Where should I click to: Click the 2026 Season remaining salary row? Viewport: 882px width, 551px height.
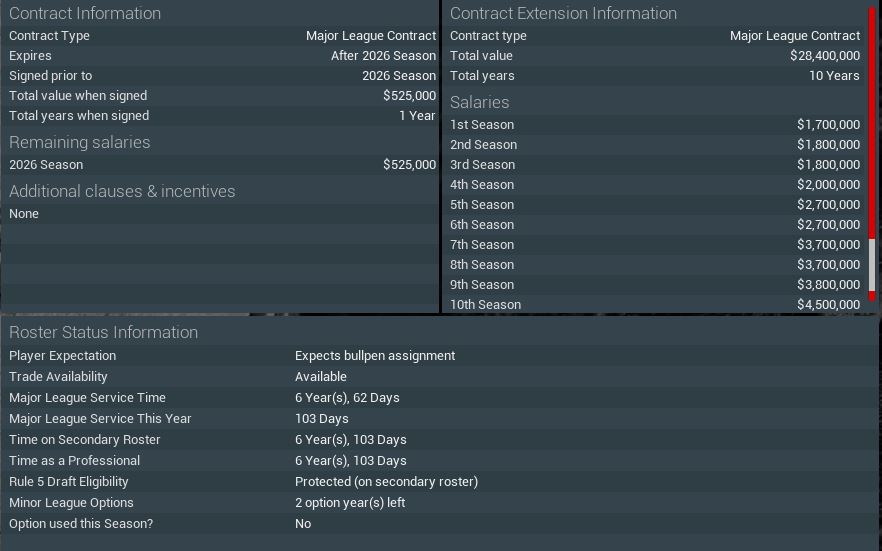[222, 165]
